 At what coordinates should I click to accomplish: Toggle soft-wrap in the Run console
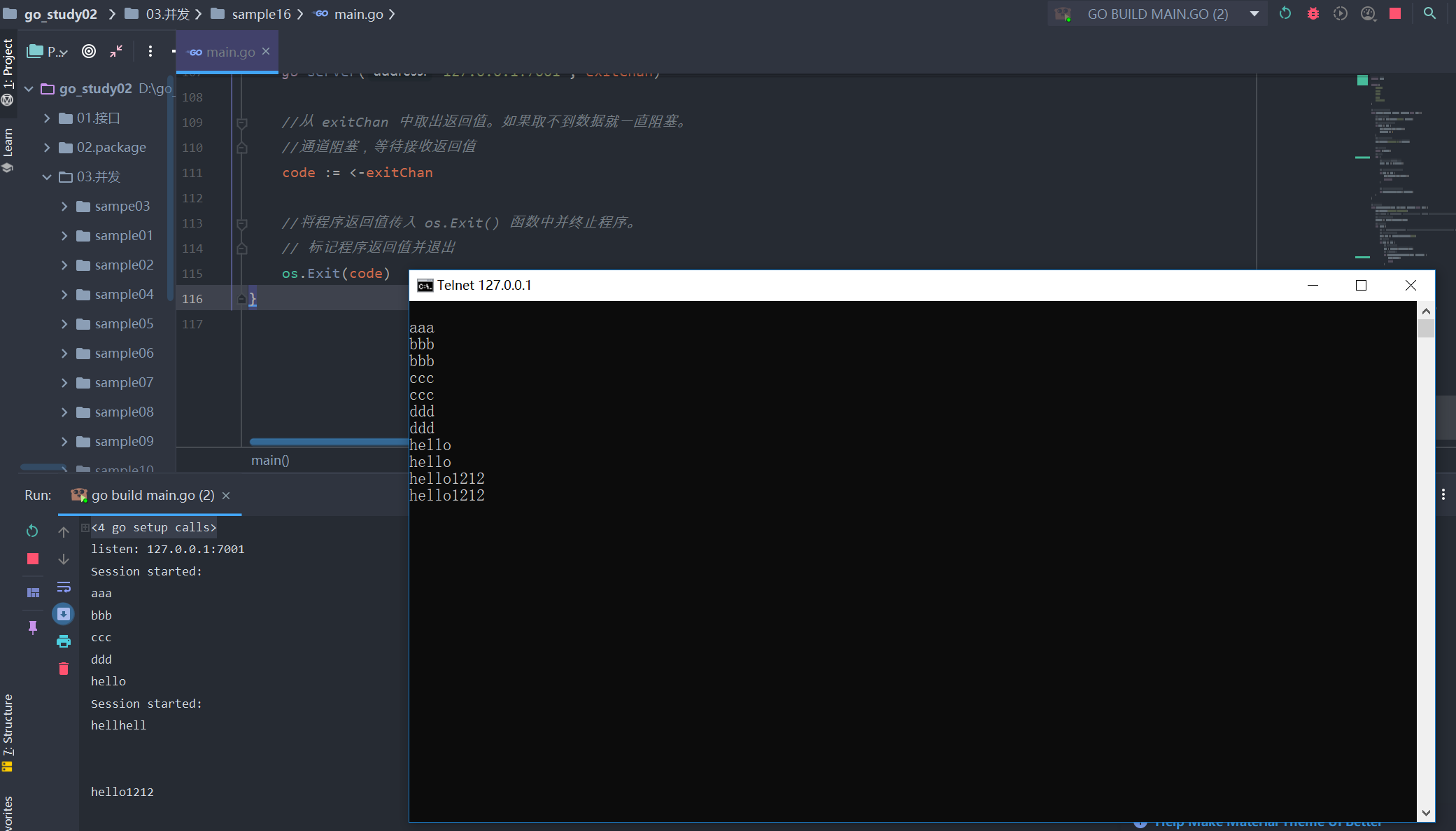click(x=64, y=587)
